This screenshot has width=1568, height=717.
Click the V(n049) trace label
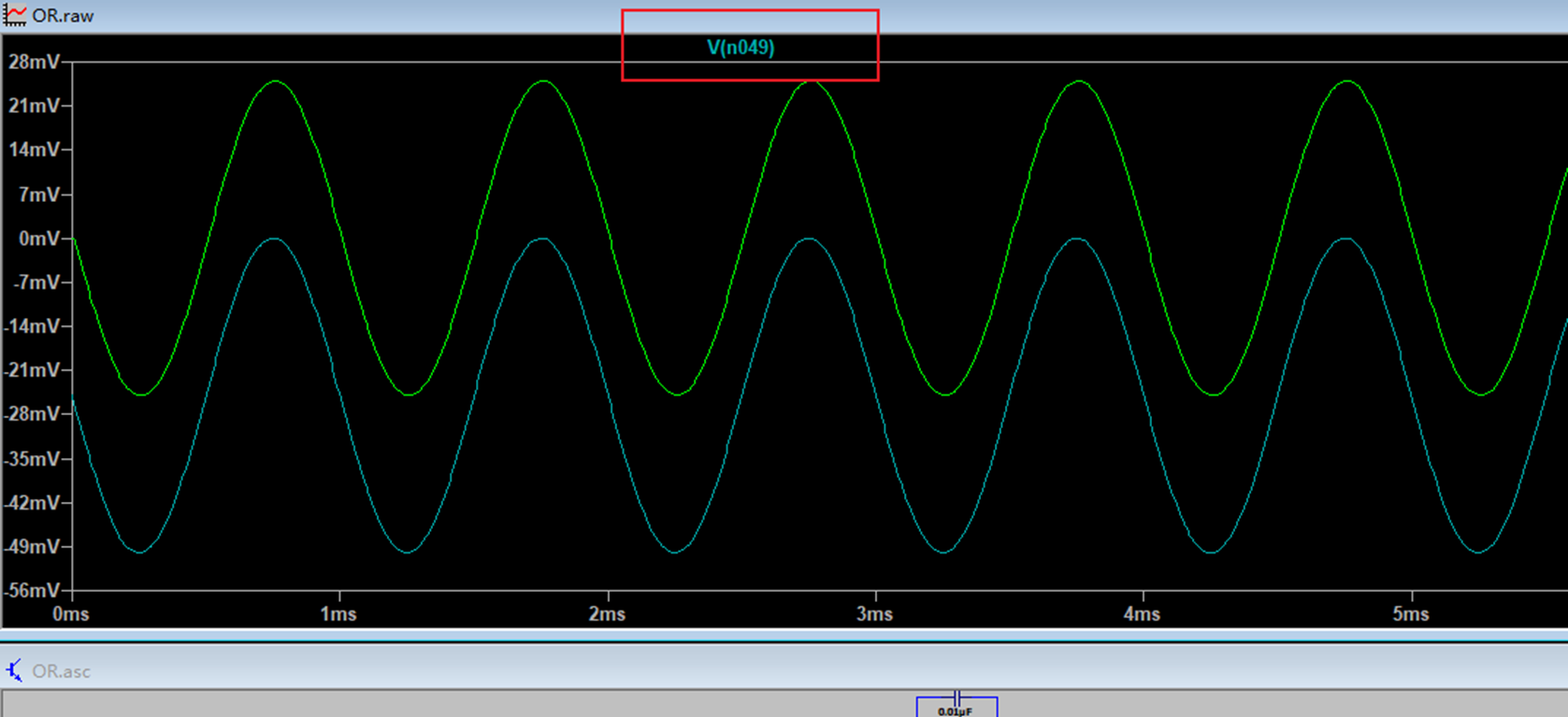click(x=741, y=48)
